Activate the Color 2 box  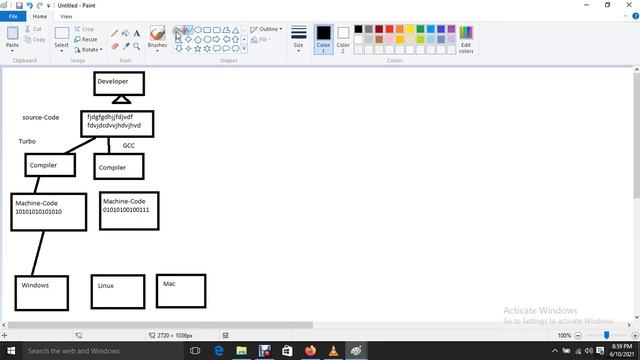pyautogui.click(x=343, y=39)
